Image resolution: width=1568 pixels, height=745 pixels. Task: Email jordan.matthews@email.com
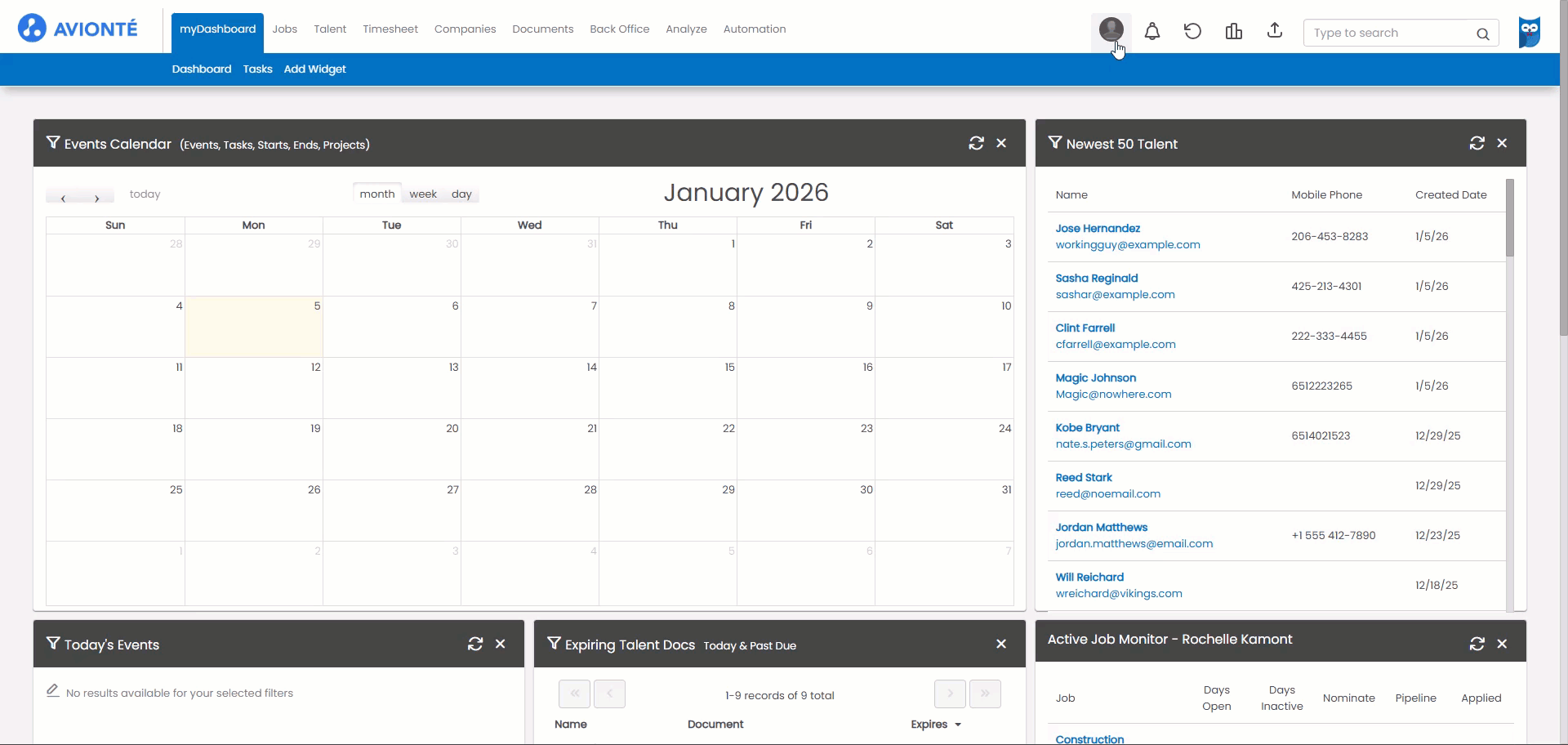pos(1134,544)
